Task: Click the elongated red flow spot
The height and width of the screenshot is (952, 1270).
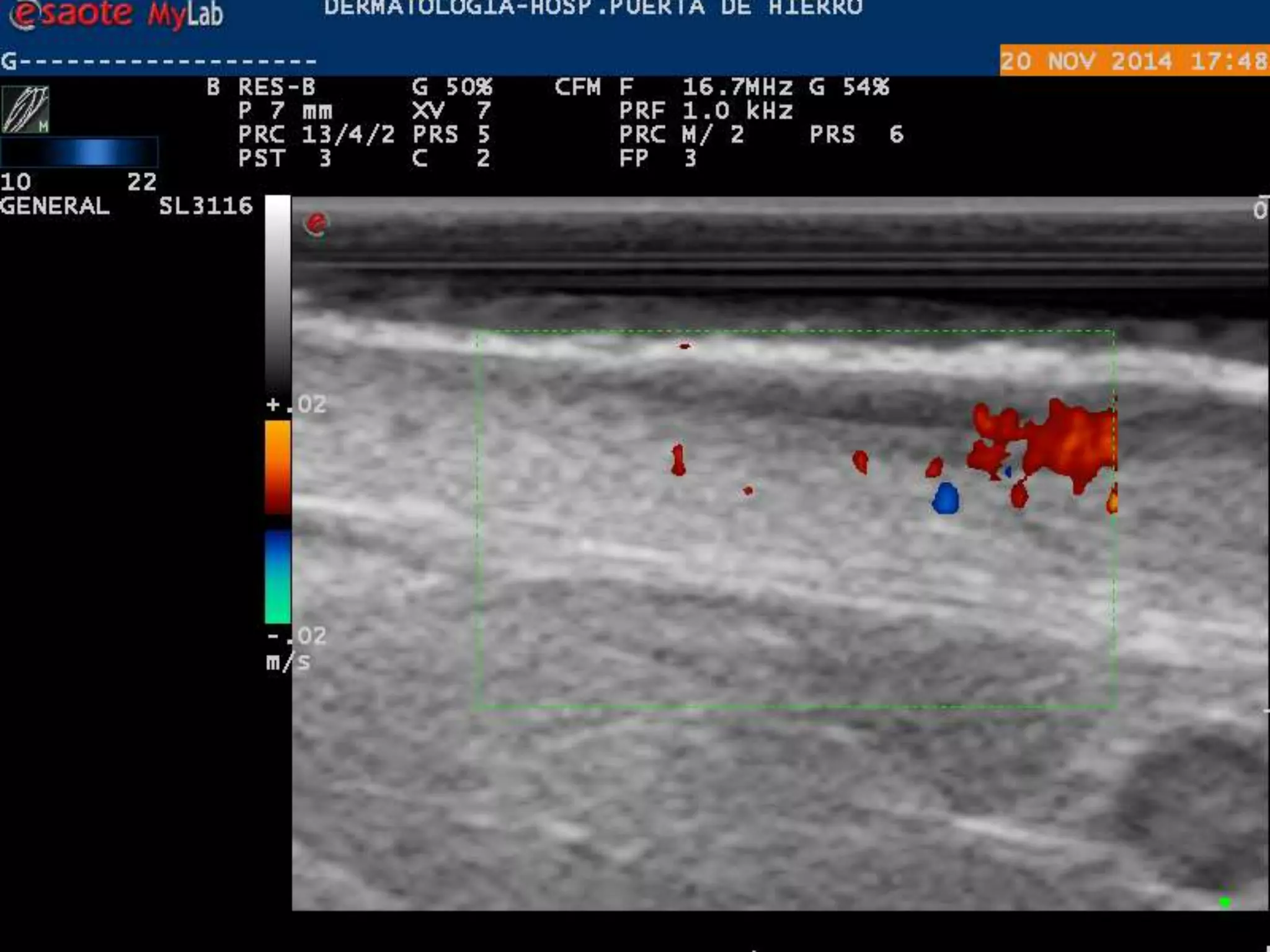Action: pyautogui.click(x=678, y=460)
